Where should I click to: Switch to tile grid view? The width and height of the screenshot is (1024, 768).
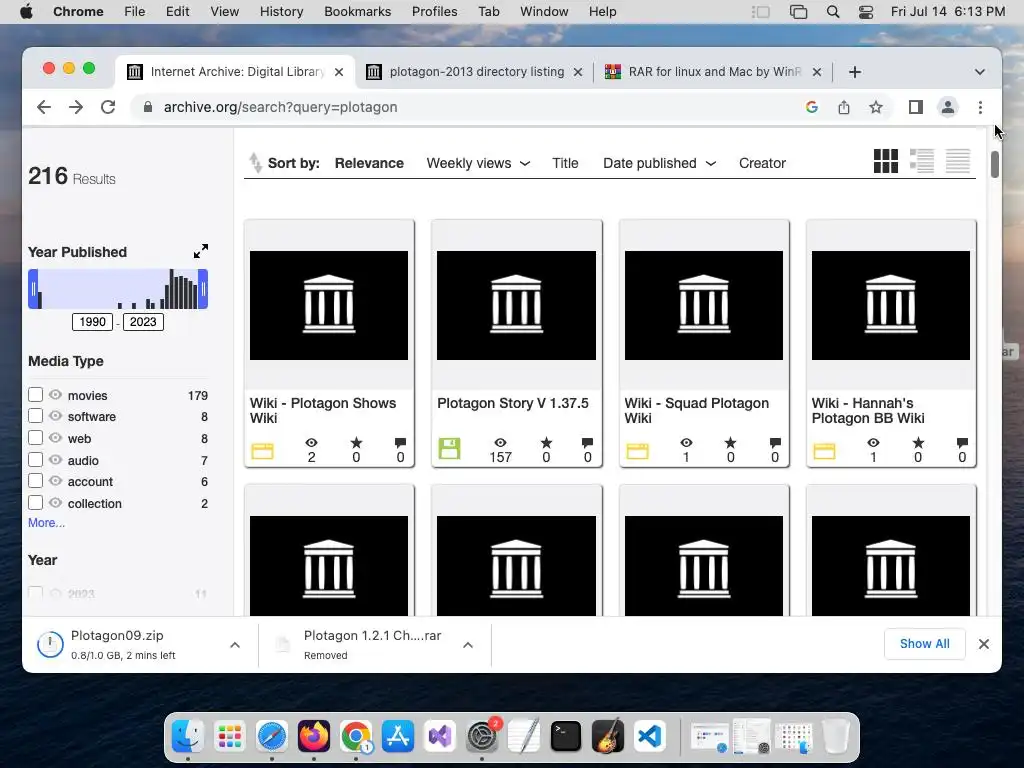click(x=886, y=161)
